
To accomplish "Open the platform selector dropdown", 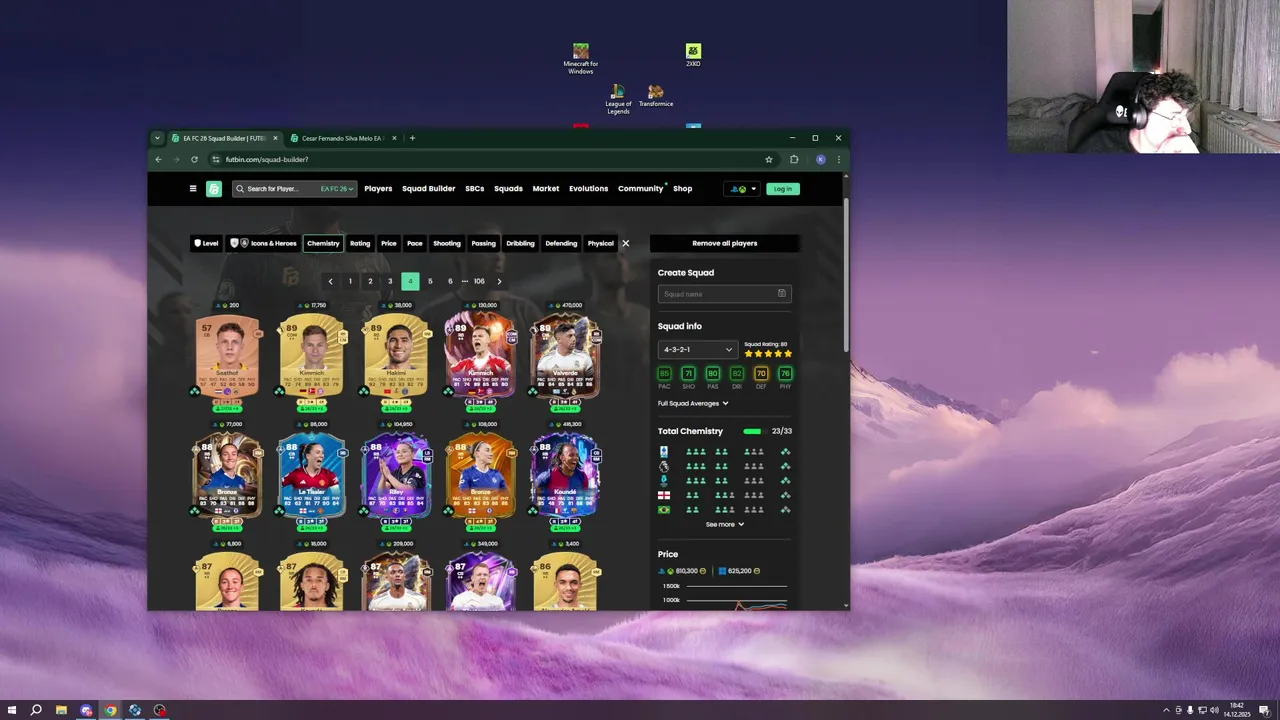I will [742, 189].
